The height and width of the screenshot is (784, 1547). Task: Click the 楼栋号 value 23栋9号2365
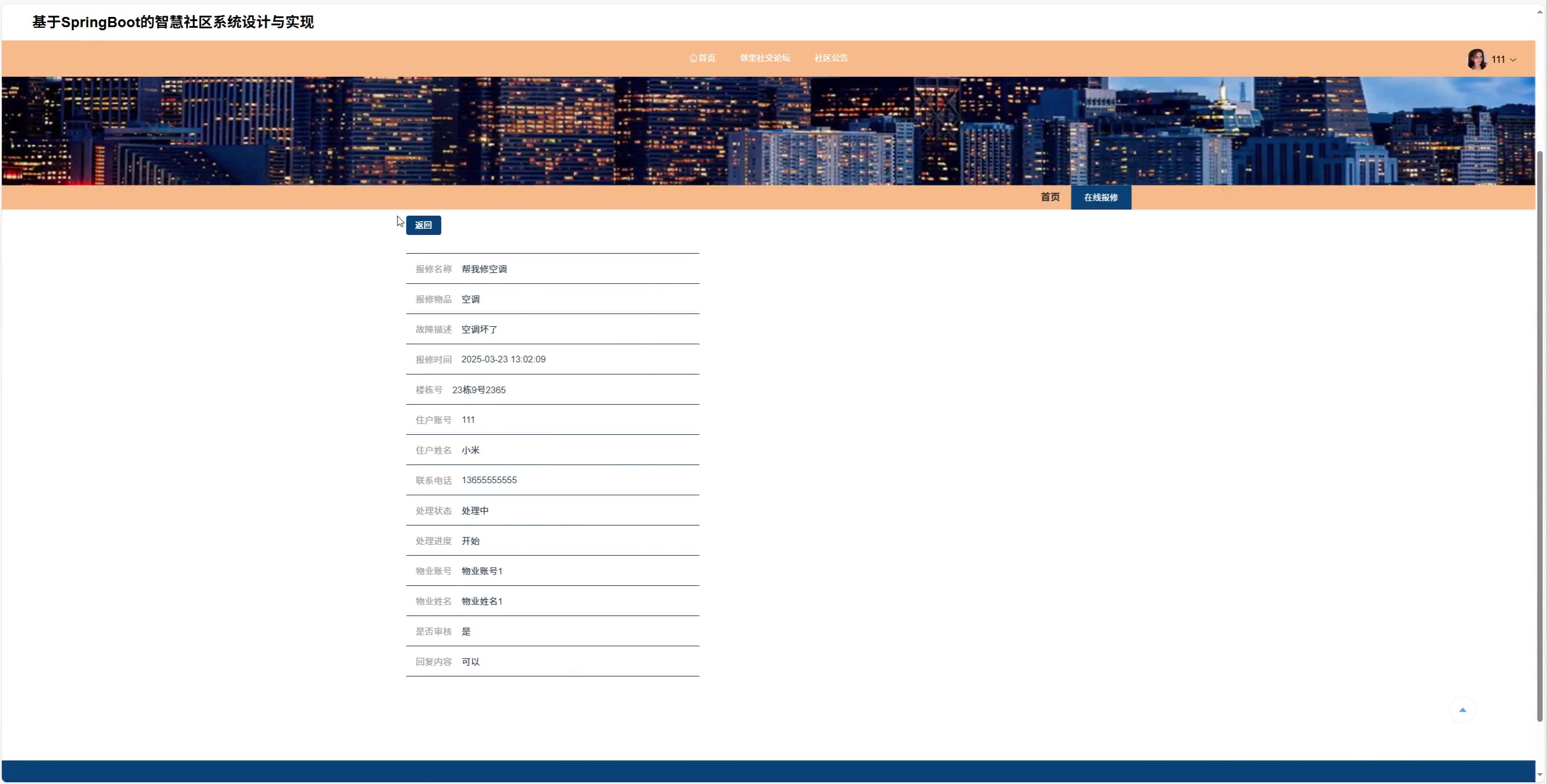click(479, 390)
